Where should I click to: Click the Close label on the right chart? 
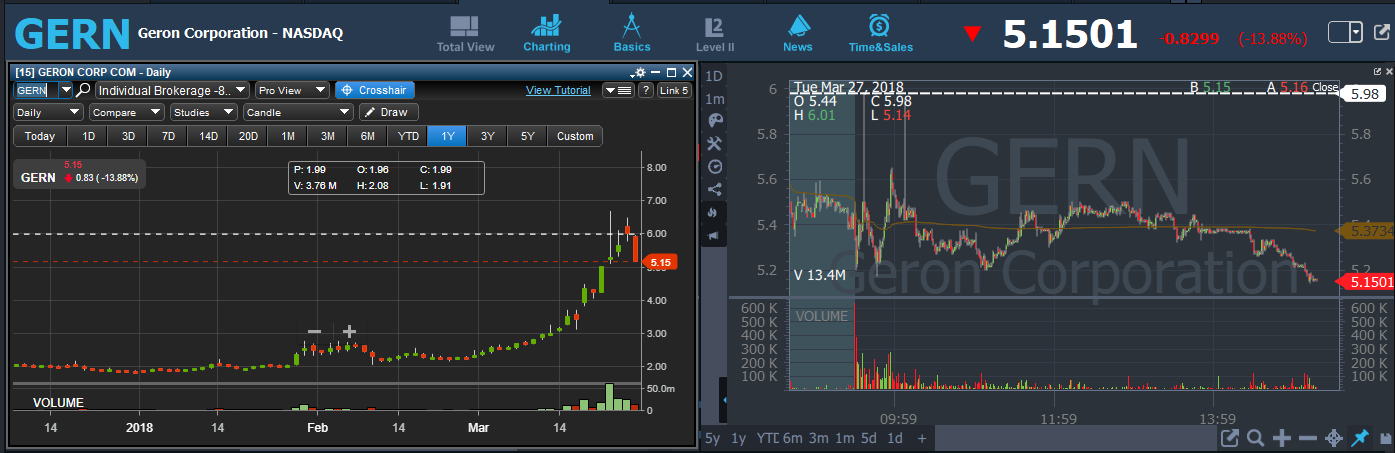1326,87
